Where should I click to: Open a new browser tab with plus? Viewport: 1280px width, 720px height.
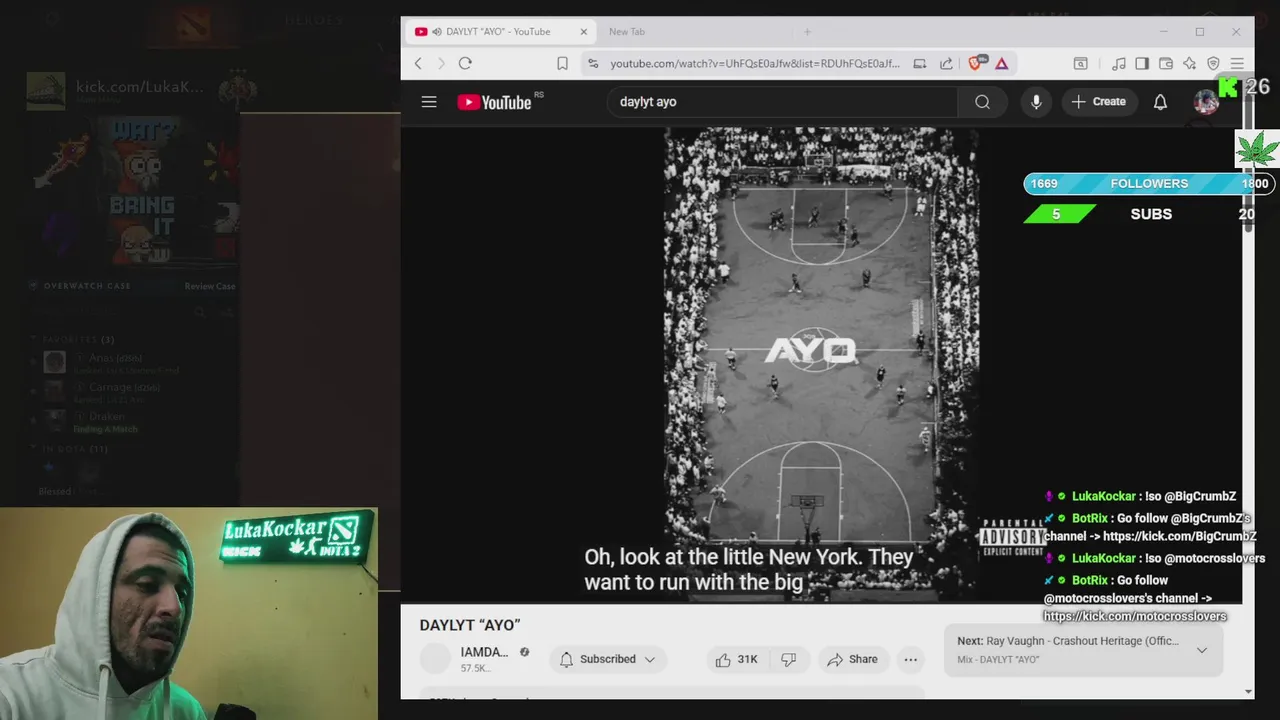click(807, 32)
